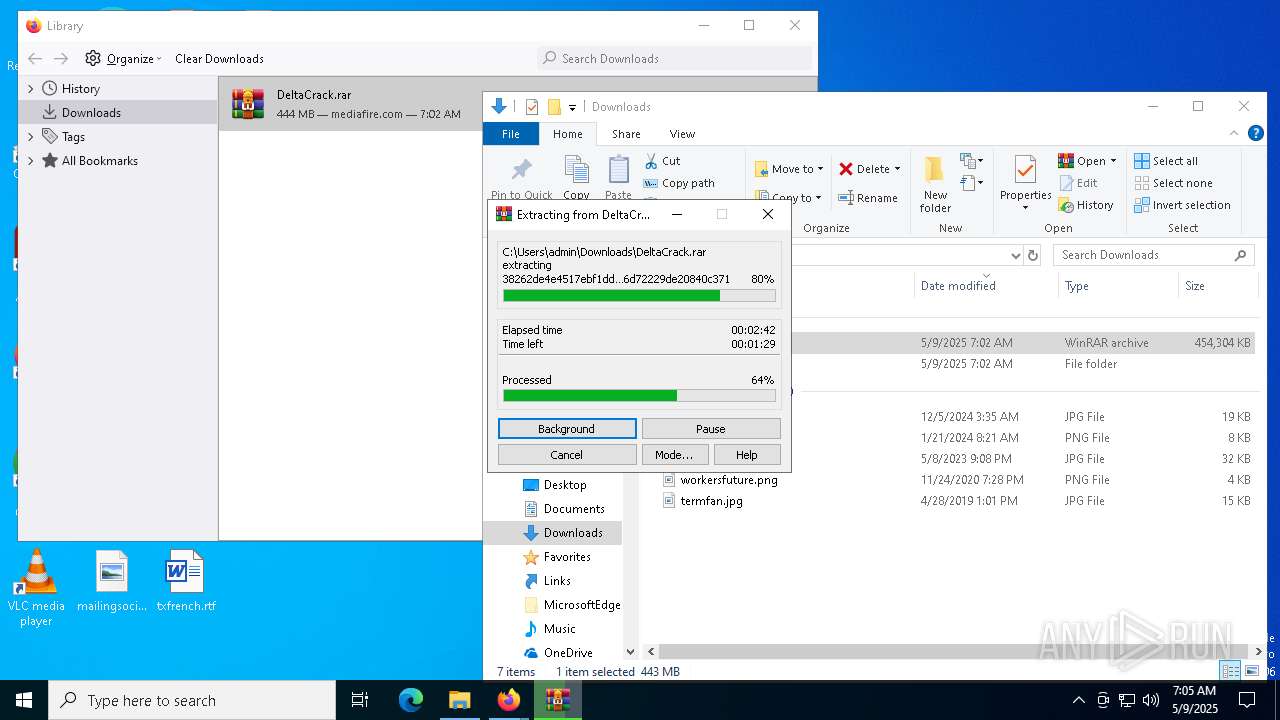Open Properties in ribbon
The image size is (1280, 720).
pyautogui.click(x=1025, y=182)
